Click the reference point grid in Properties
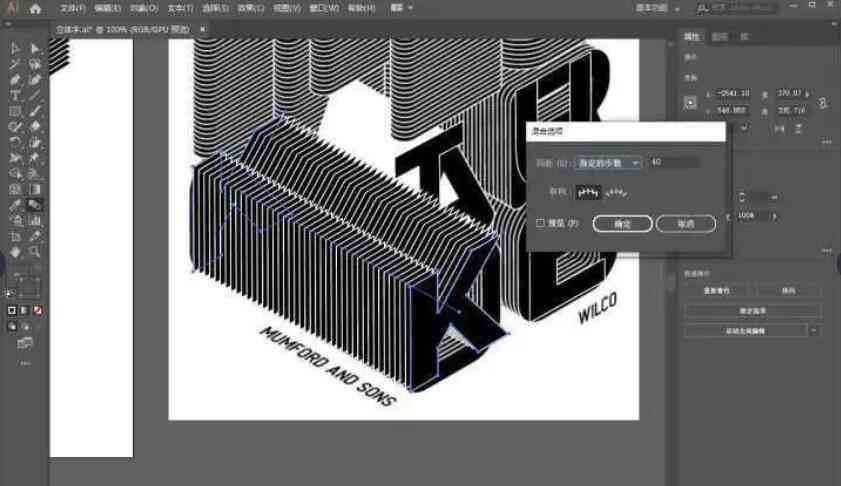 coord(690,102)
